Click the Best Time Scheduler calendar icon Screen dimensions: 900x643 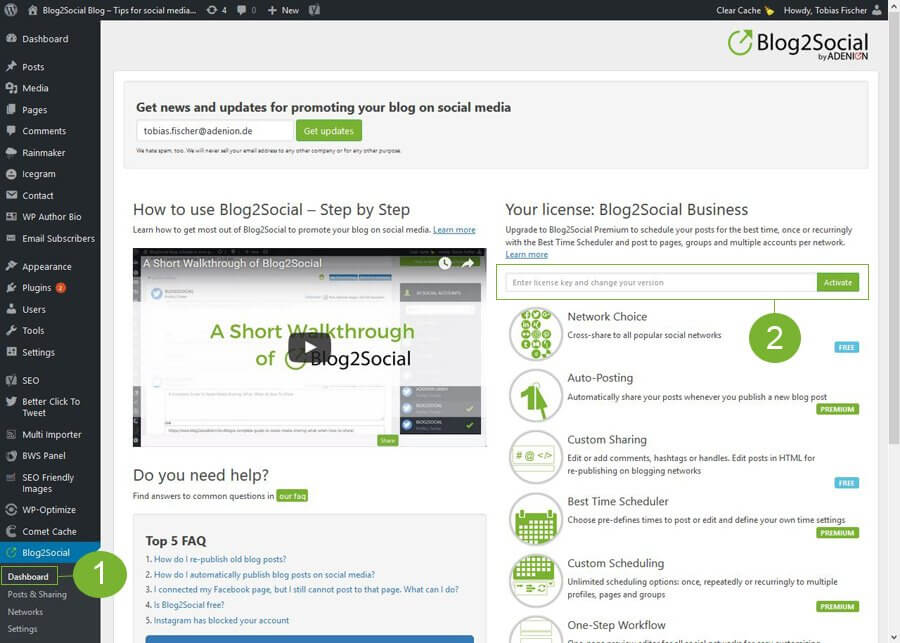coord(536,519)
